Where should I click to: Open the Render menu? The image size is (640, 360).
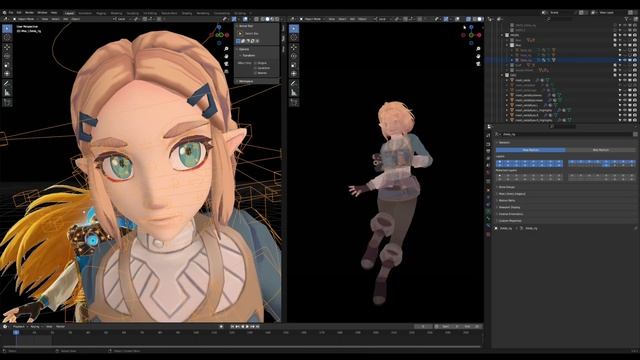[x=29, y=13]
